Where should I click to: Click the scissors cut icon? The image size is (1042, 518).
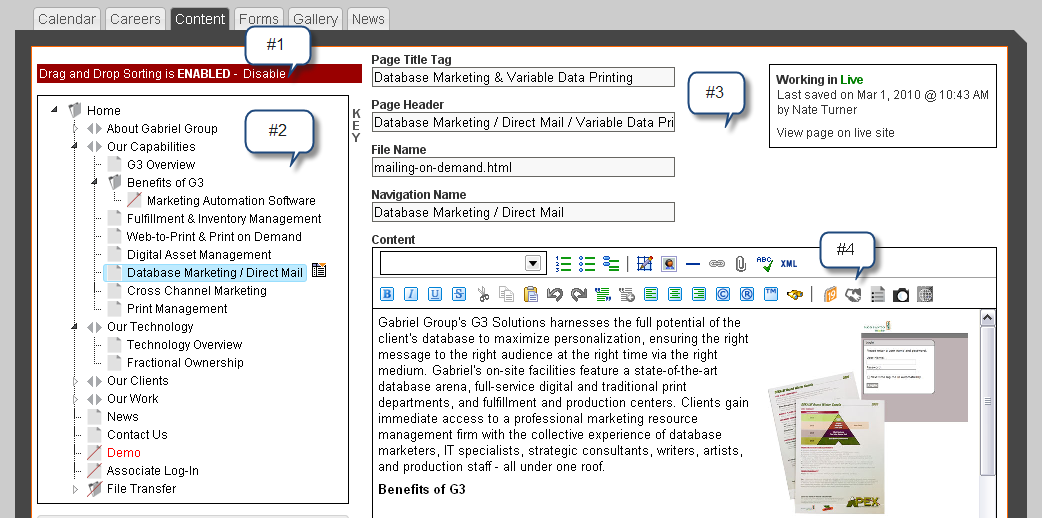point(483,294)
